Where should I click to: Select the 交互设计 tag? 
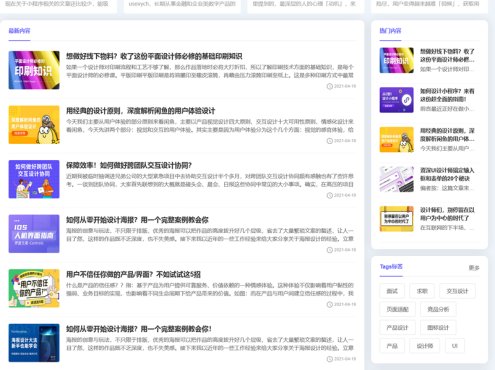457,291
